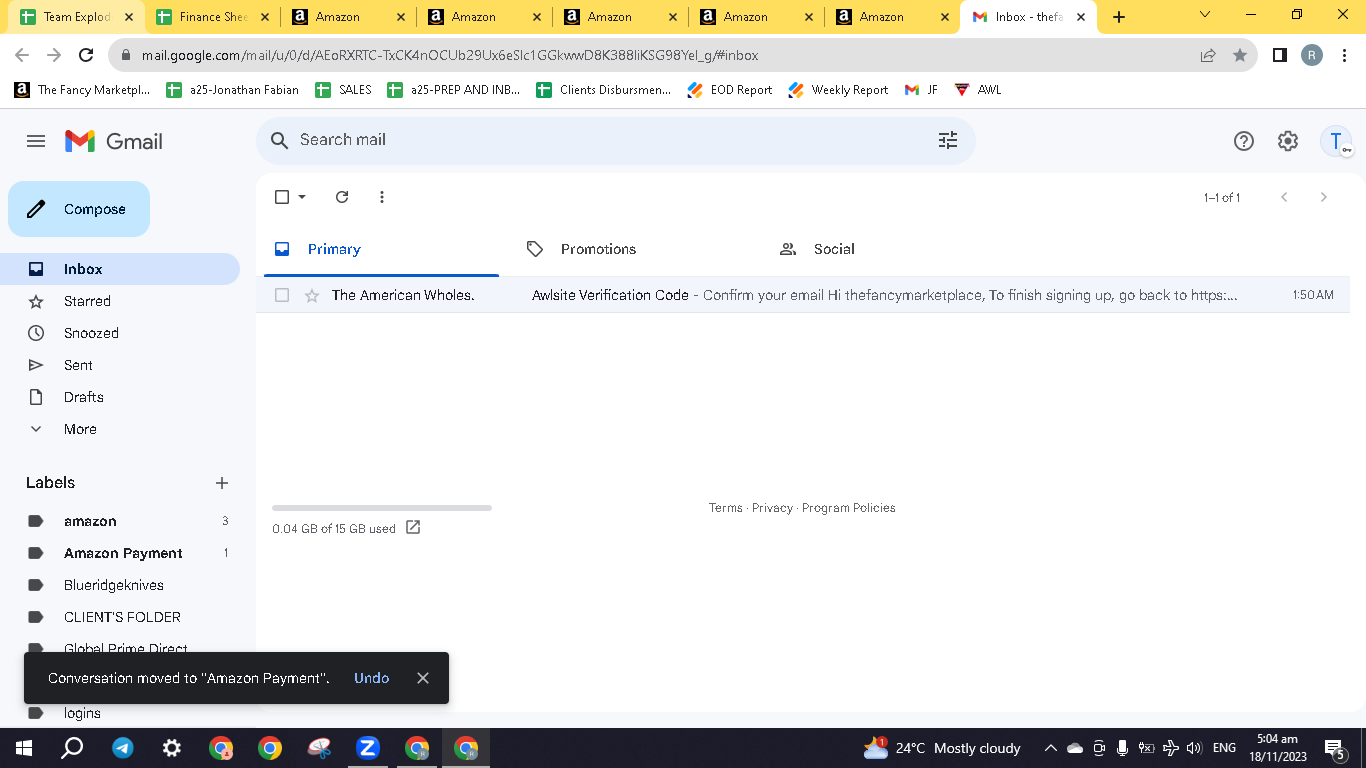Open Telegram from the taskbar
This screenshot has width=1366, height=768.
coord(123,748)
